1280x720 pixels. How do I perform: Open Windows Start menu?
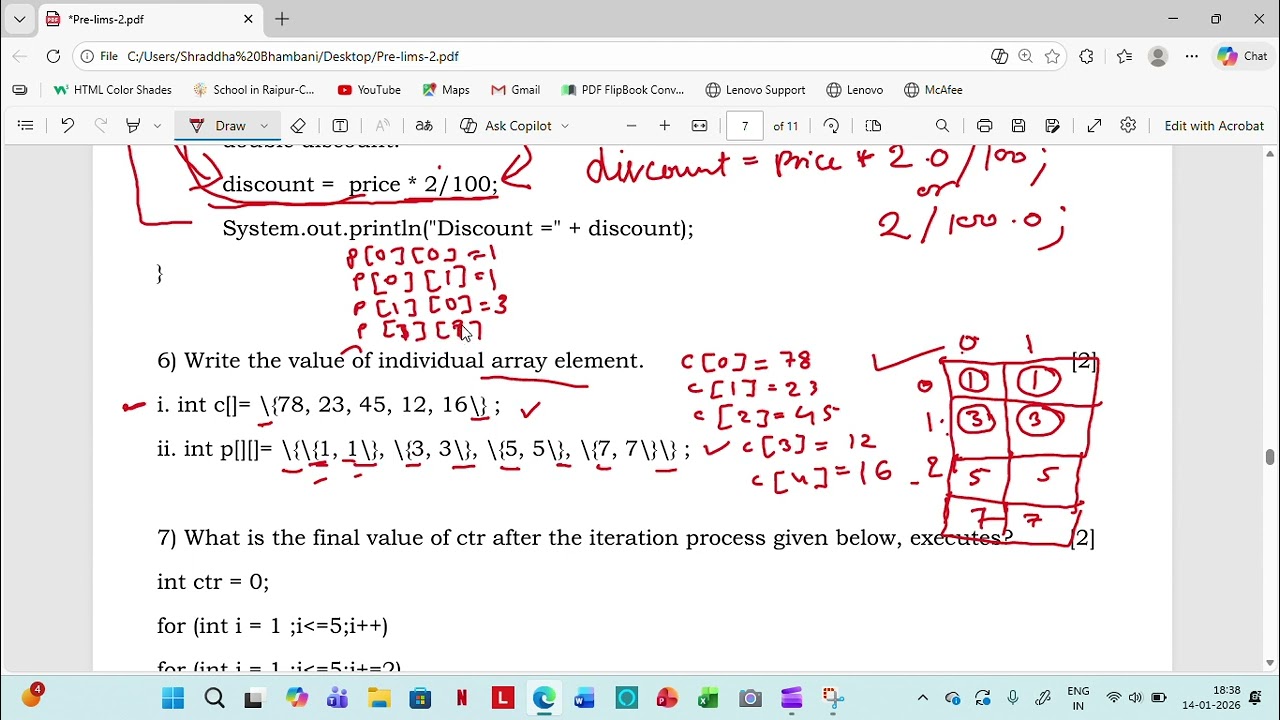point(173,698)
